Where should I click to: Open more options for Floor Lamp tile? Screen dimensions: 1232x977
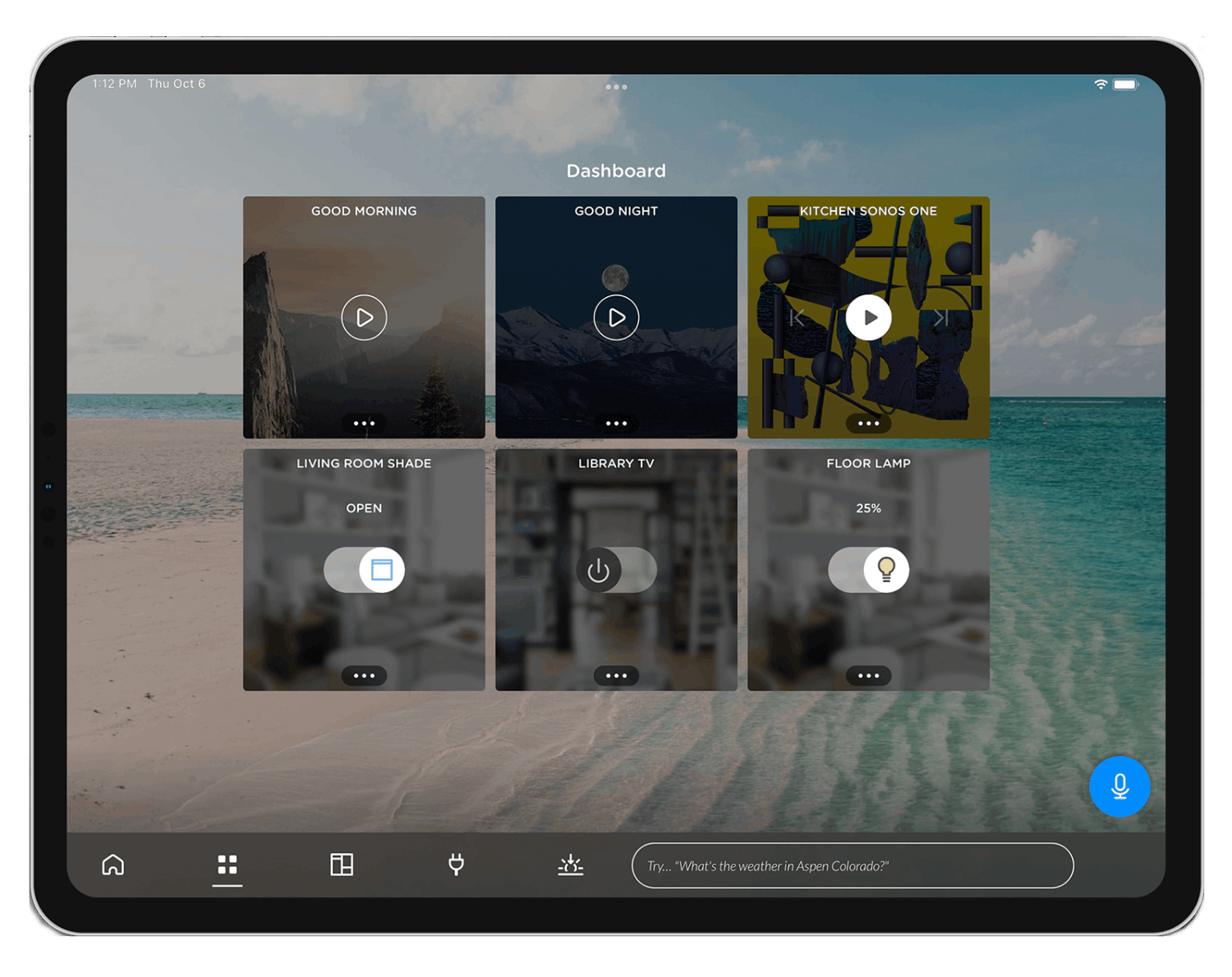tap(868, 676)
